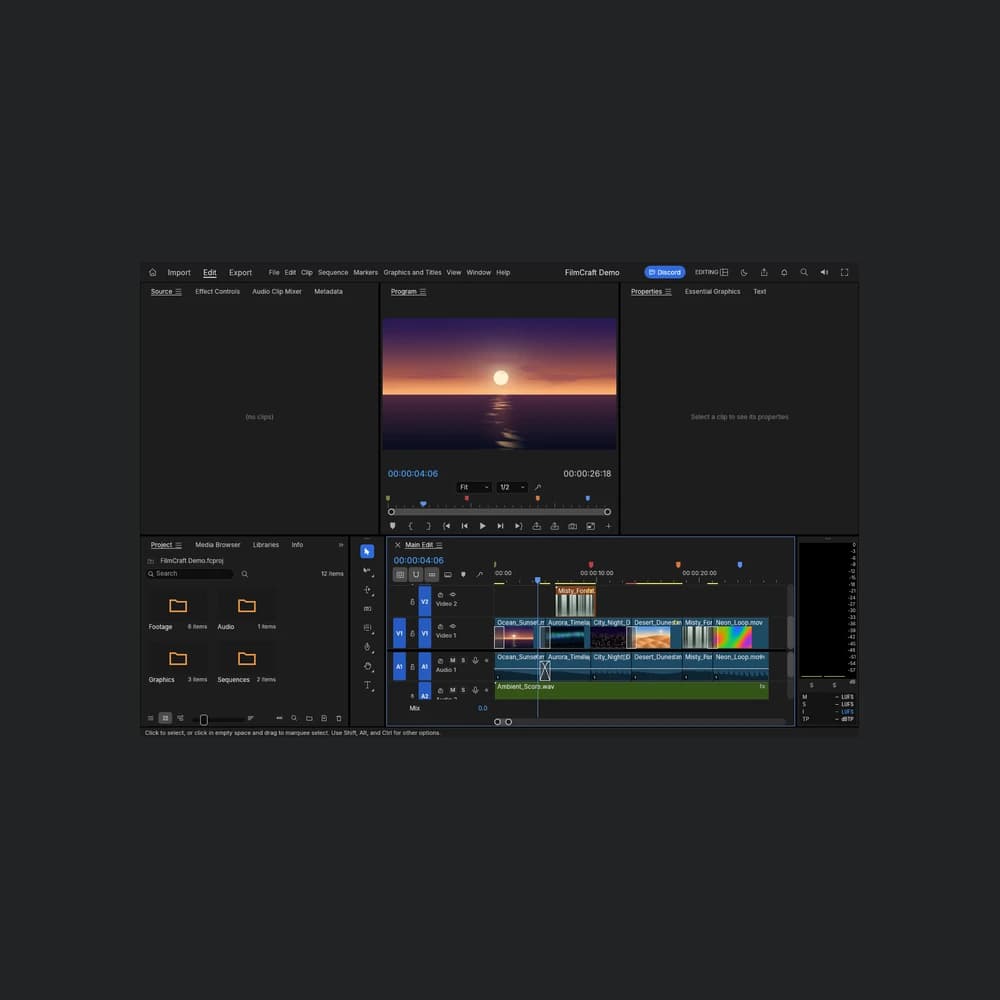Select the Slip tool

pyautogui.click(x=367, y=628)
